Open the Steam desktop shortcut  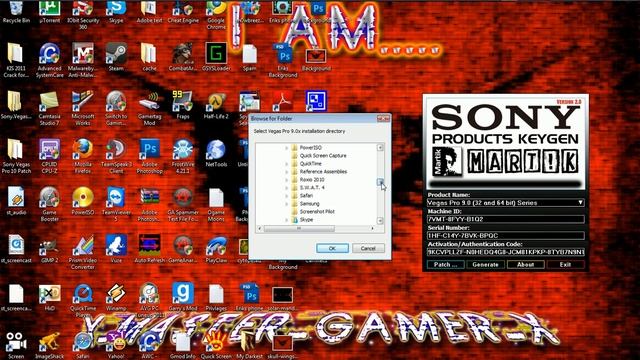pos(116,56)
